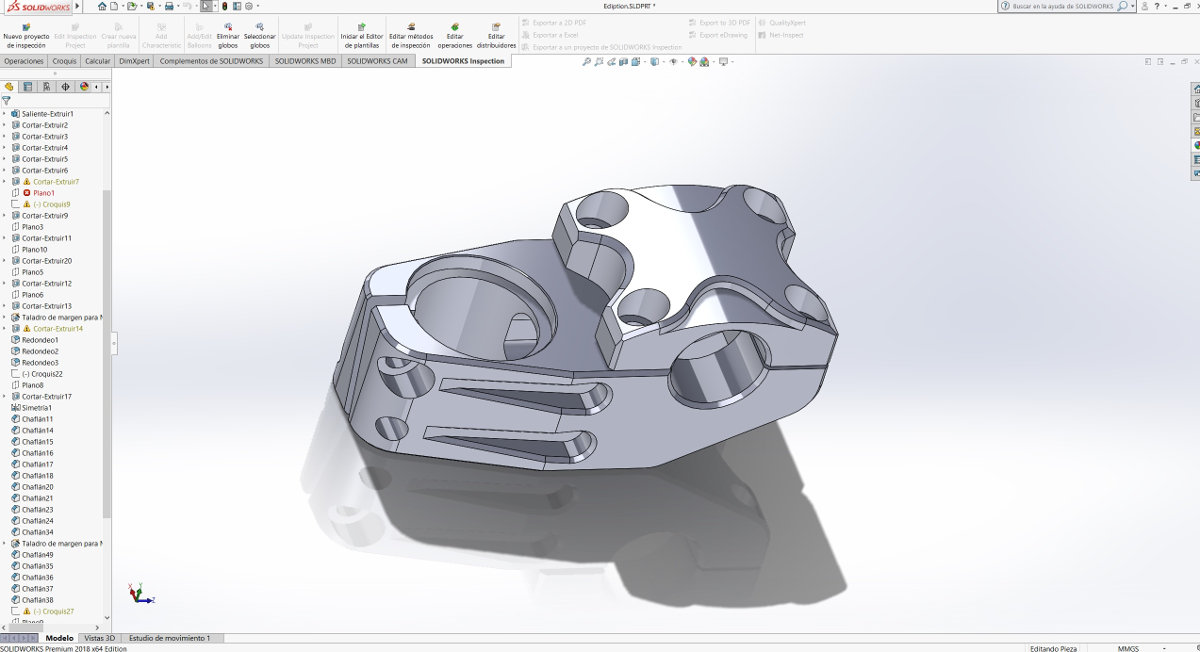Open the SOLIDWORKS CAM tab
Viewport: 1200px width, 652px height.
coord(378,61)
